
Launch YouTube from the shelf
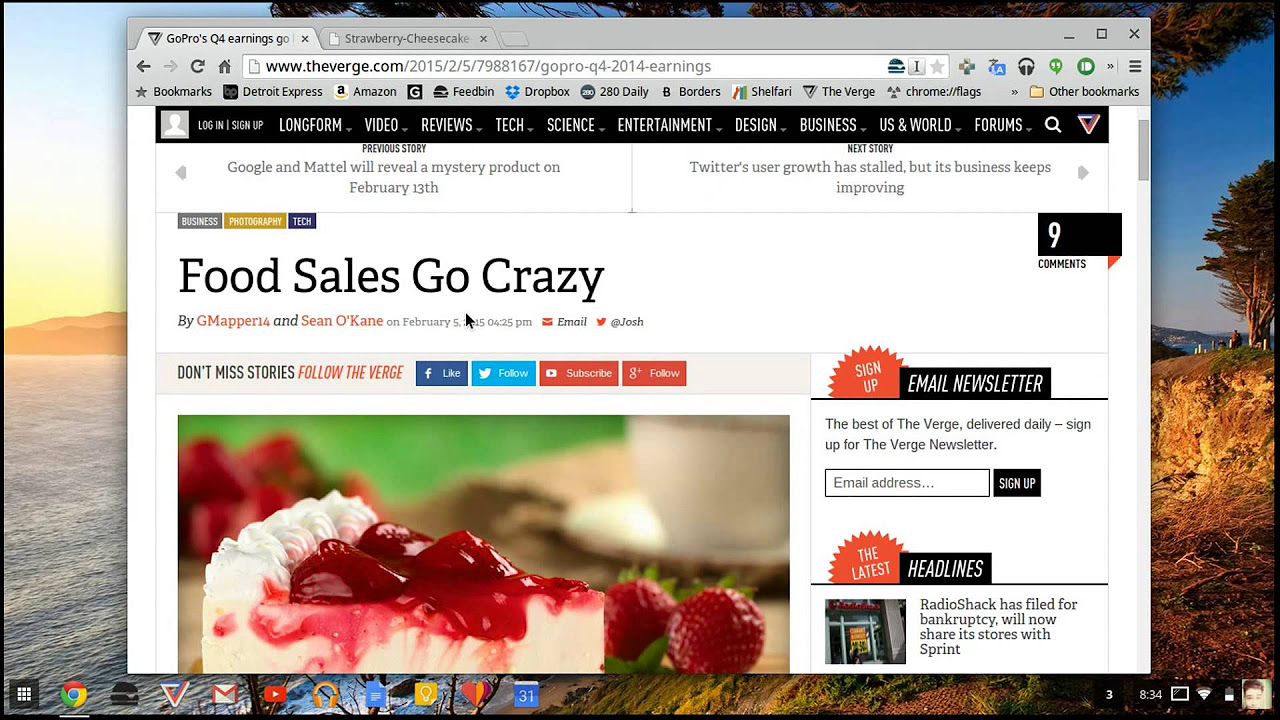275,694
